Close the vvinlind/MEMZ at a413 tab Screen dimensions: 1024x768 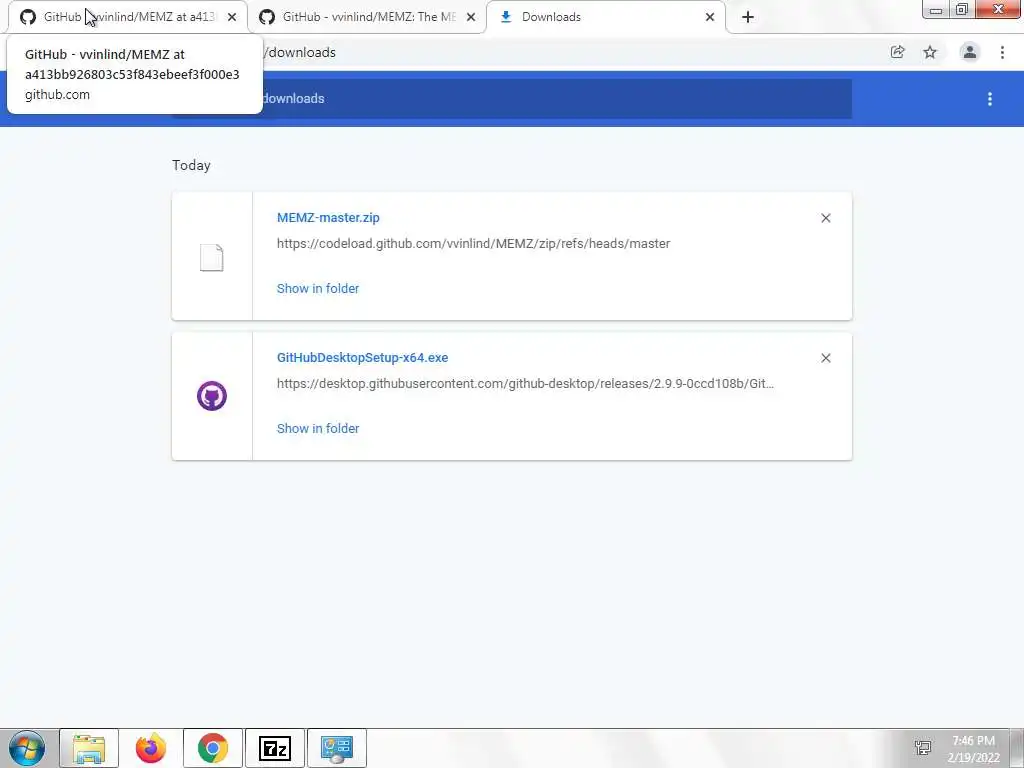coord(232,17)
